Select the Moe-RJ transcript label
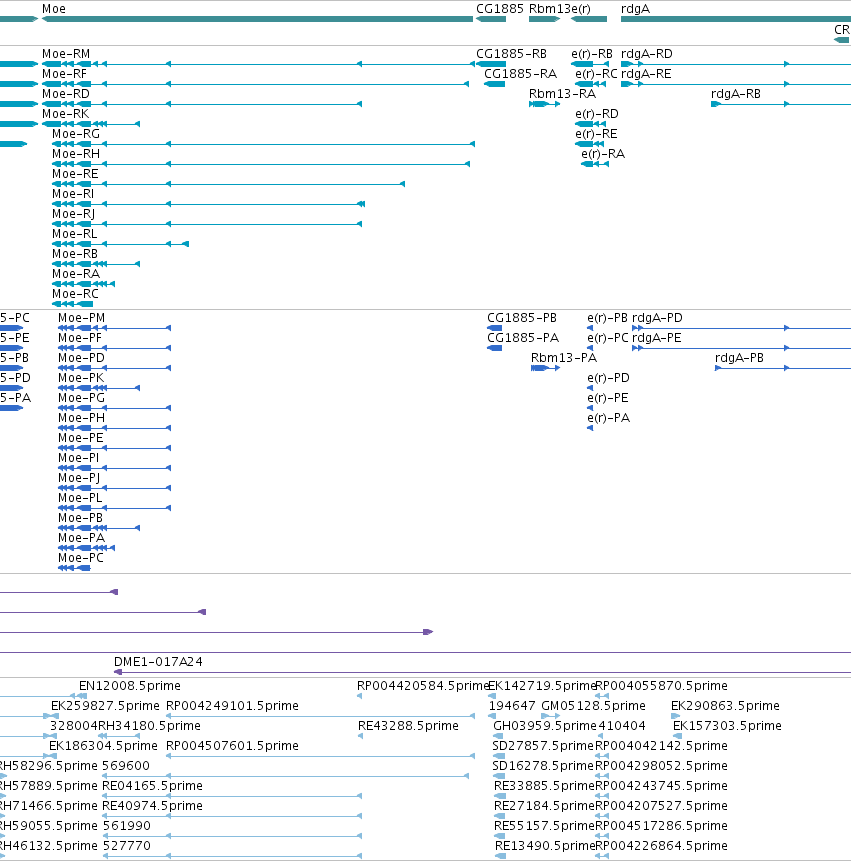851x861 pixels. tap(74, 214)
